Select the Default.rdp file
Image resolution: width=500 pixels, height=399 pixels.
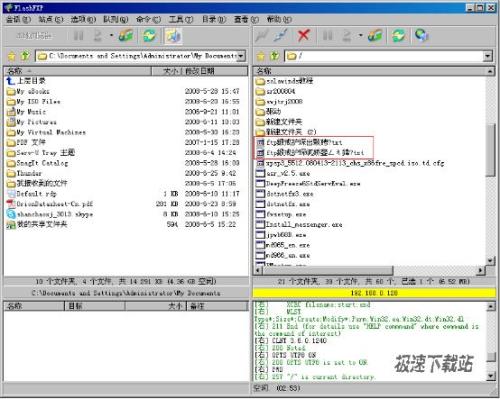(x=32, y=194)
